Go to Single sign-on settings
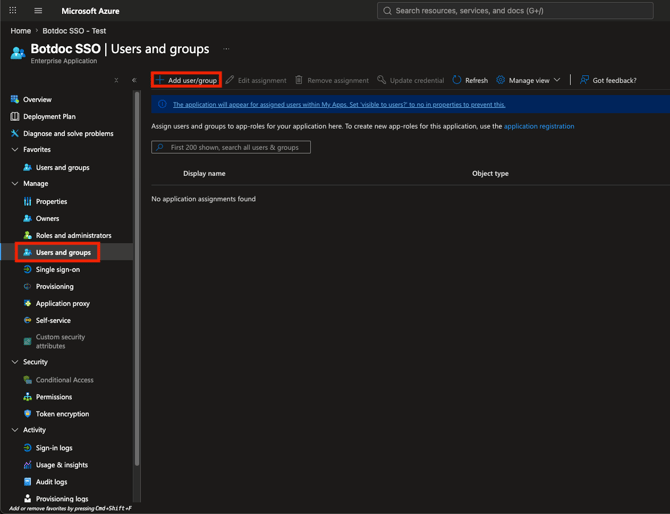670x514 pixels. tap(58, 270)
